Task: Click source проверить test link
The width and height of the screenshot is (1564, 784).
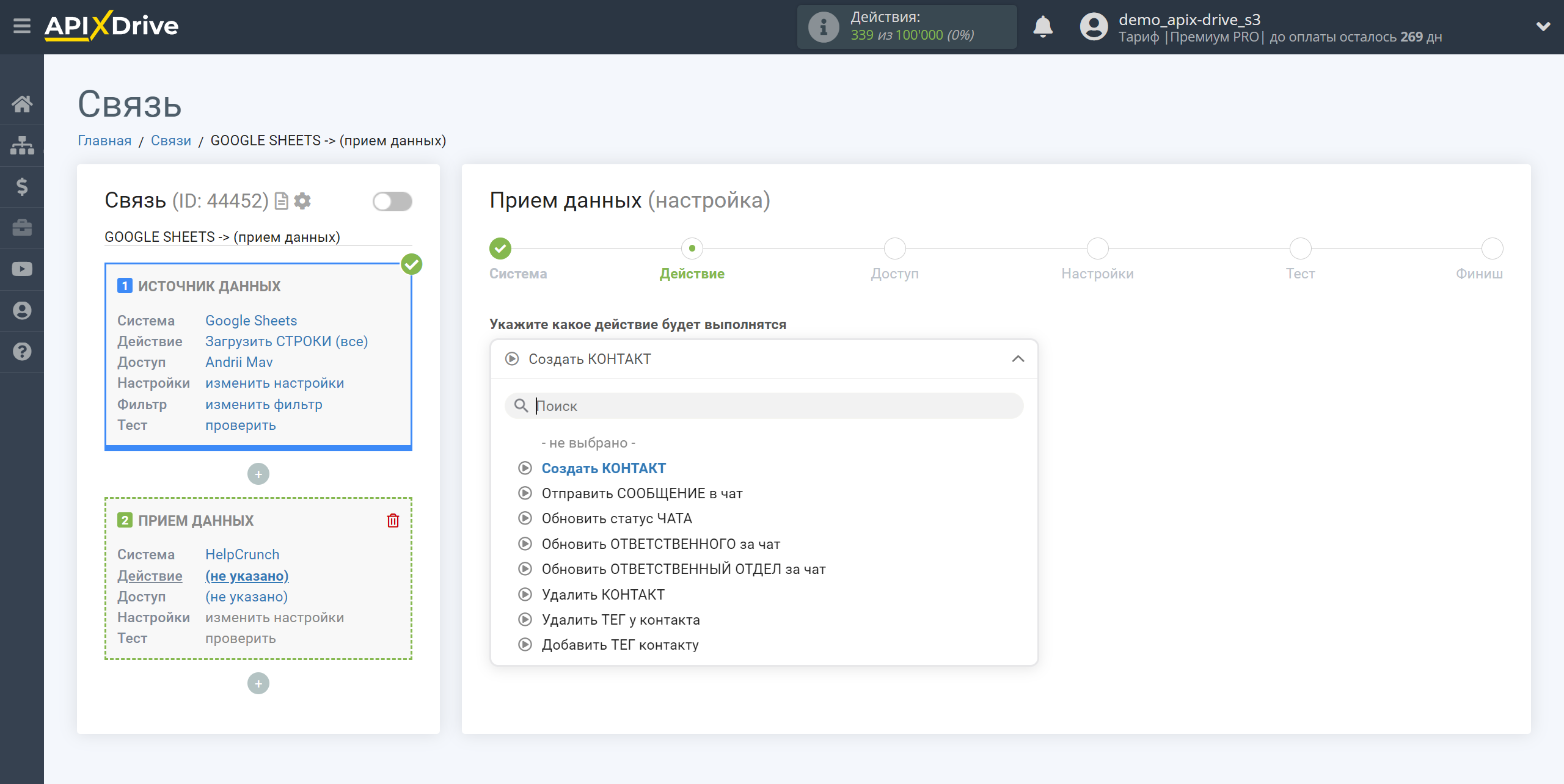Action: [x=241, y=425]
